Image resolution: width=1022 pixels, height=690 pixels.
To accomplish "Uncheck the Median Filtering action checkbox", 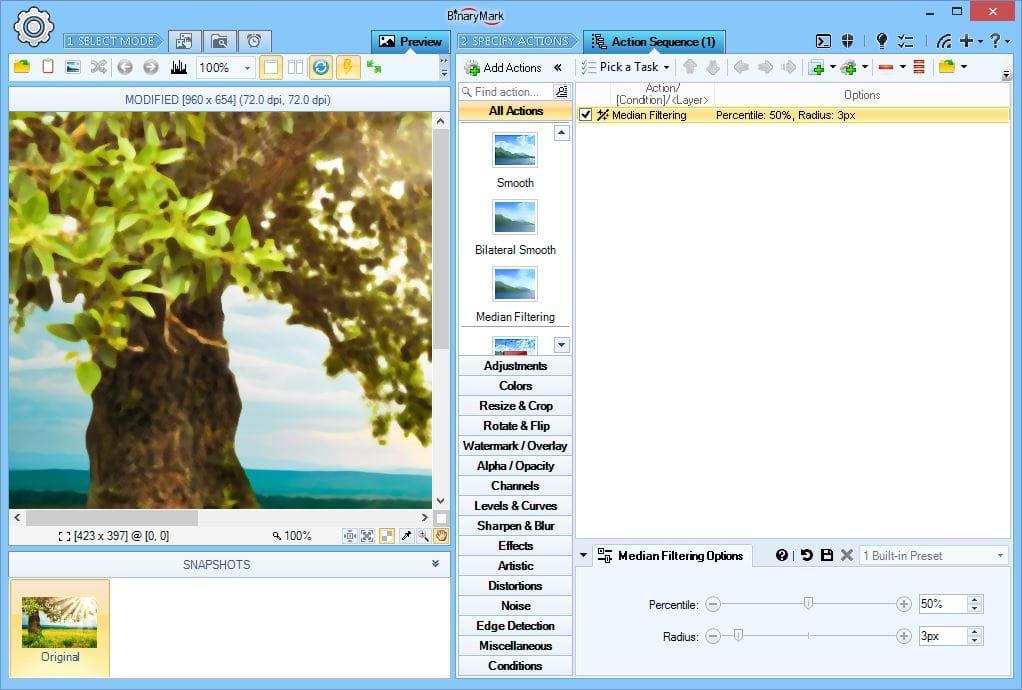I will pos(586,115).
